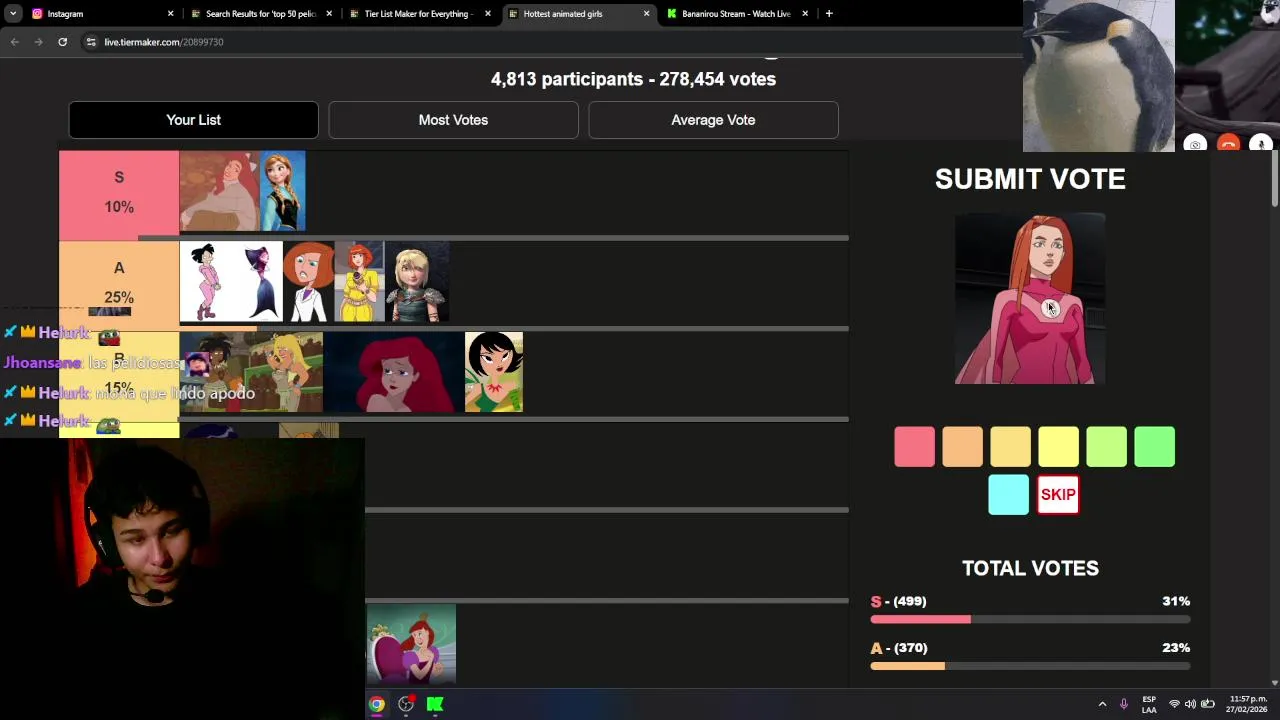Skip voting on this character

point(1058,495)
